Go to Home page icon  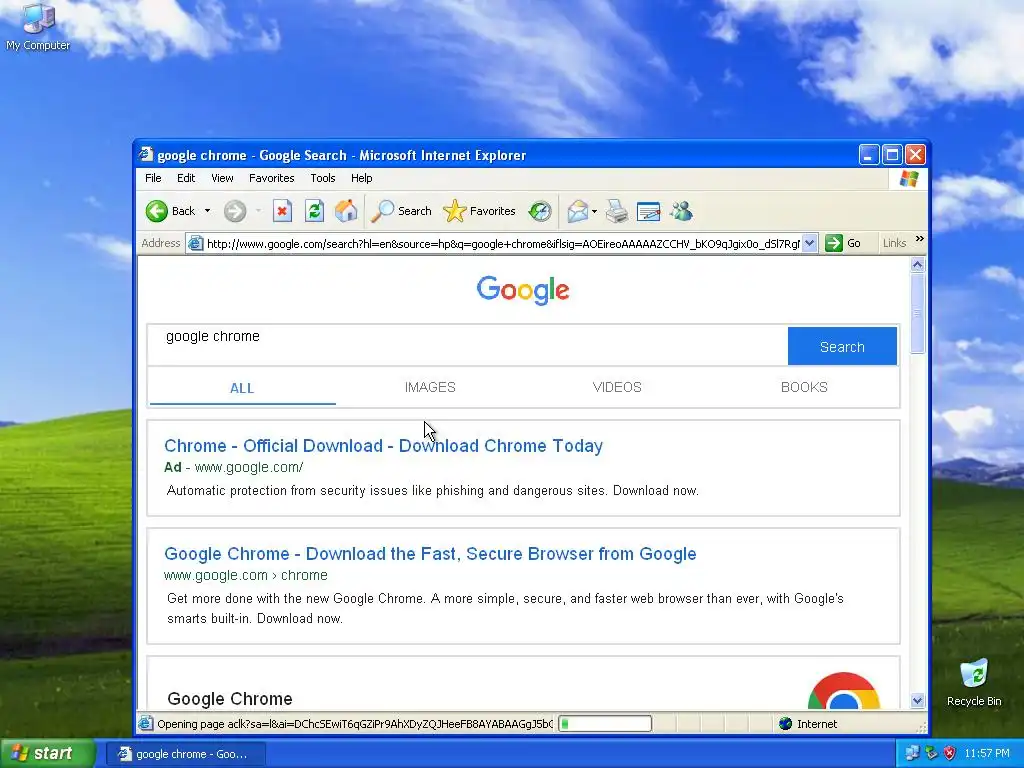pyautogui.click(x=346, y=211)
